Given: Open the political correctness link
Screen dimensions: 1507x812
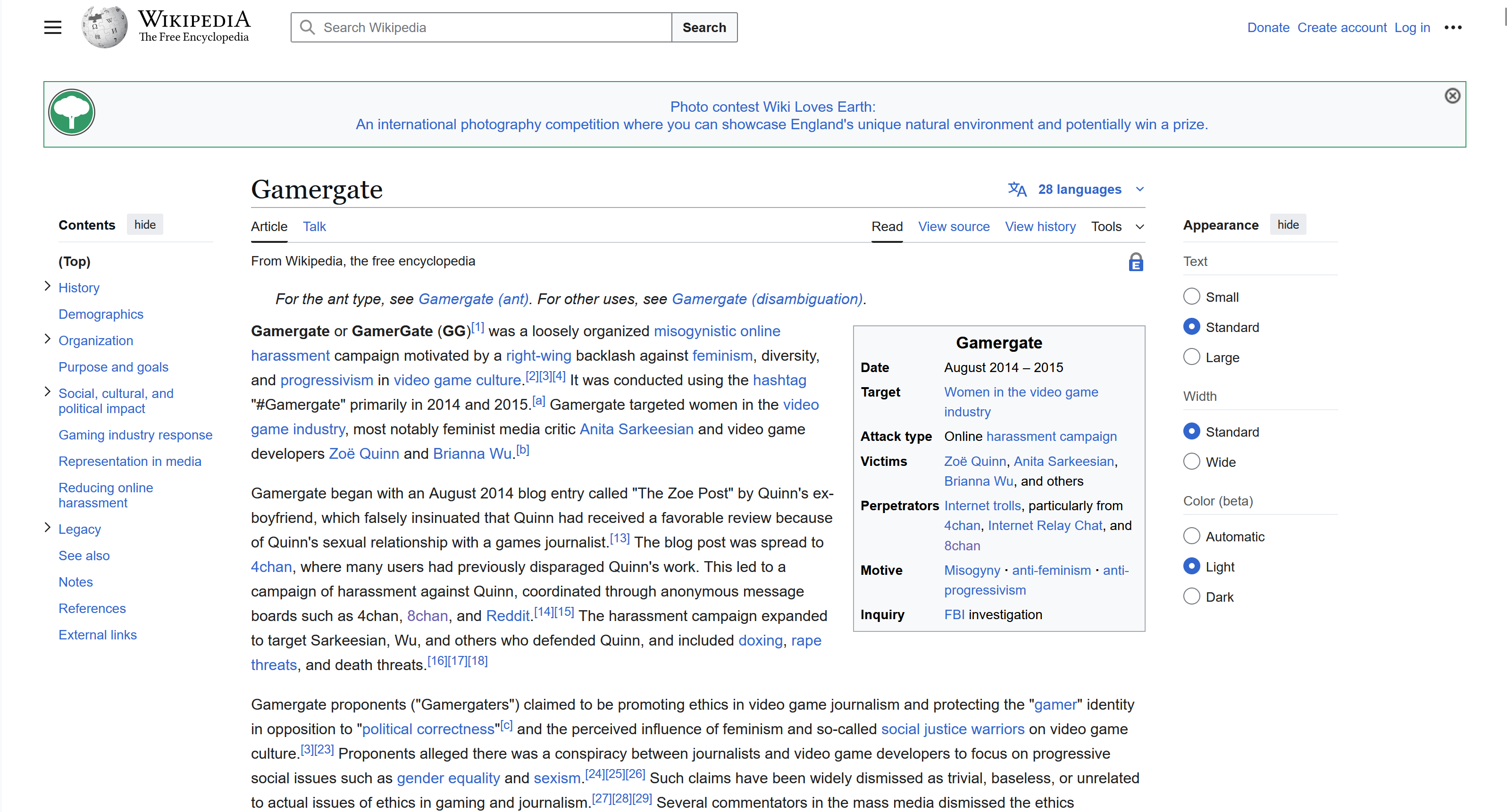Looking at the screenshot, I should [427, 729].
